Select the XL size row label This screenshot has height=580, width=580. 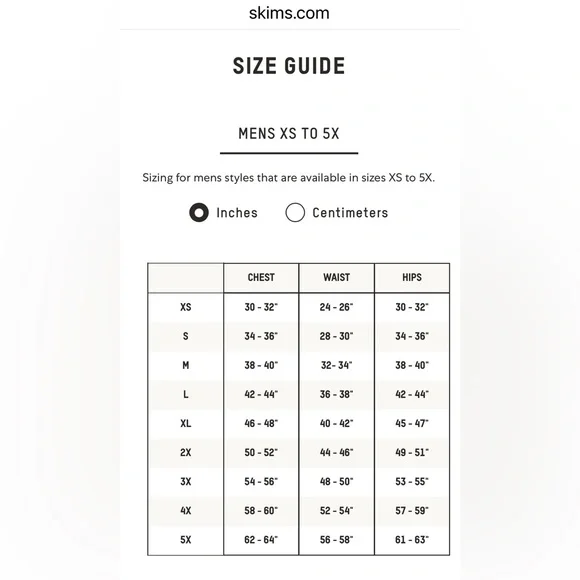coord(186,423)
